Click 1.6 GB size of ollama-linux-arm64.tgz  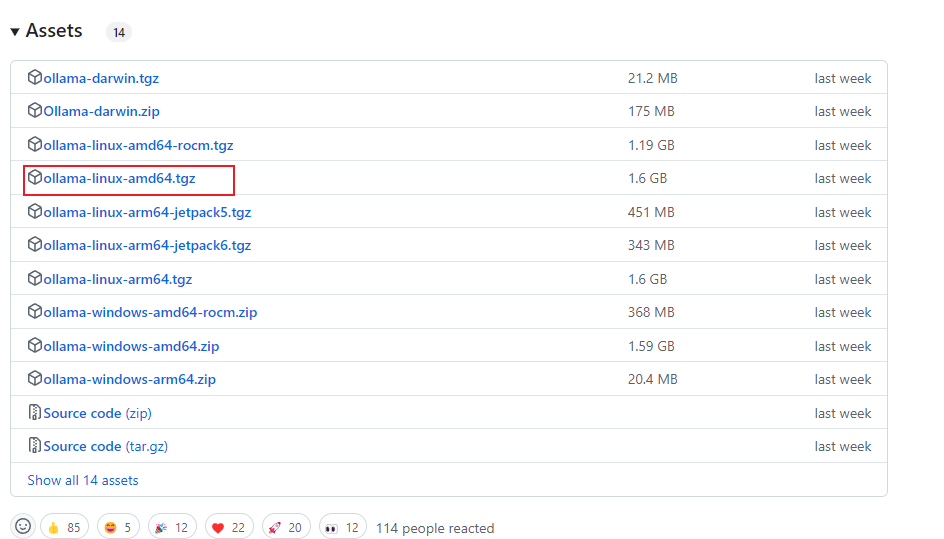pos(647,279)
